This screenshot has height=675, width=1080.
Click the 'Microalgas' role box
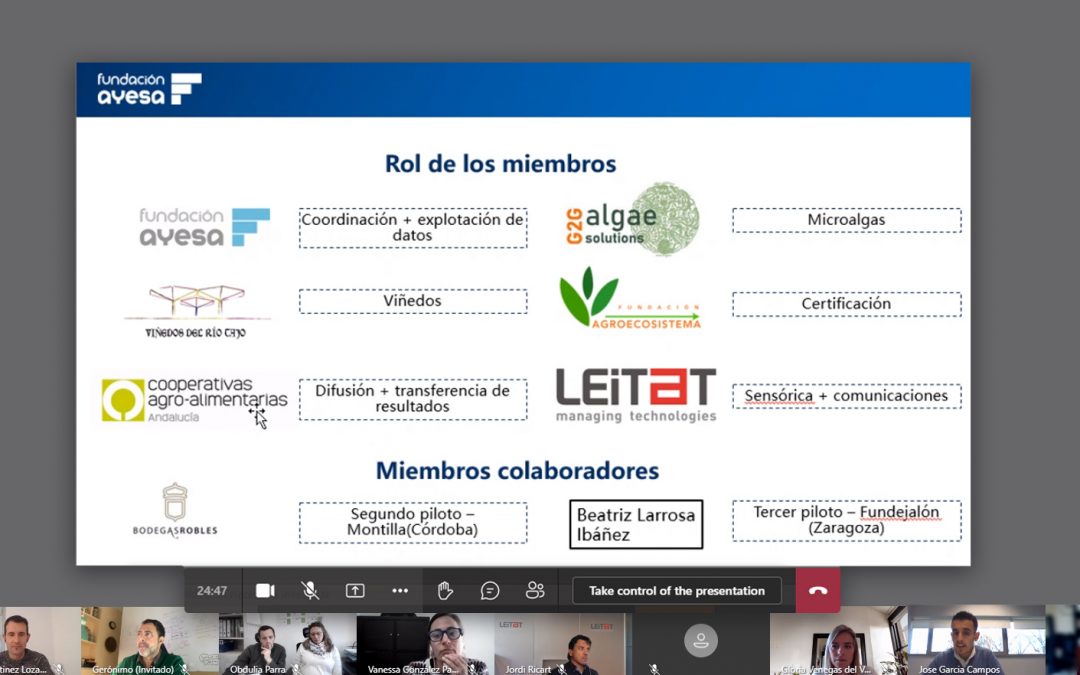tap(847, 220)
